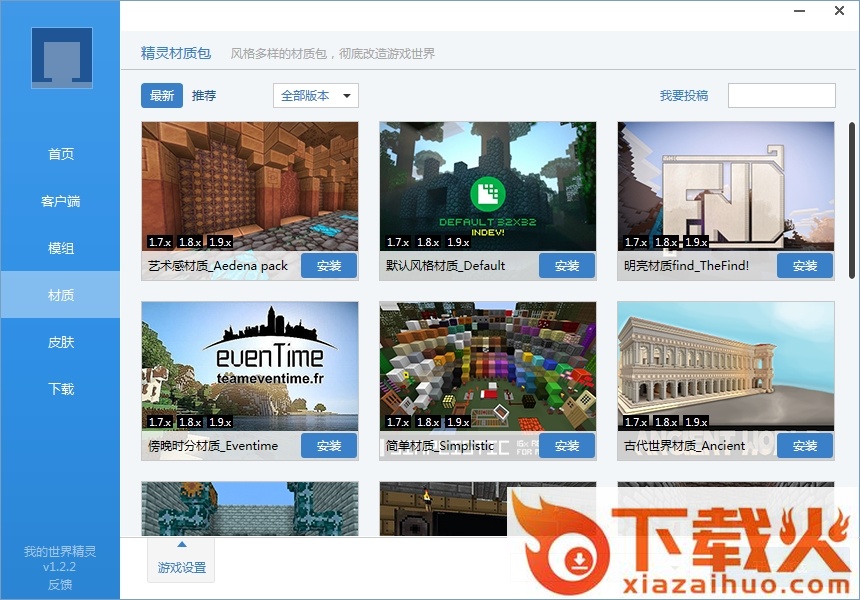Click the 1.9.x tag on Simplistic pack

click(x=458, y=422)
